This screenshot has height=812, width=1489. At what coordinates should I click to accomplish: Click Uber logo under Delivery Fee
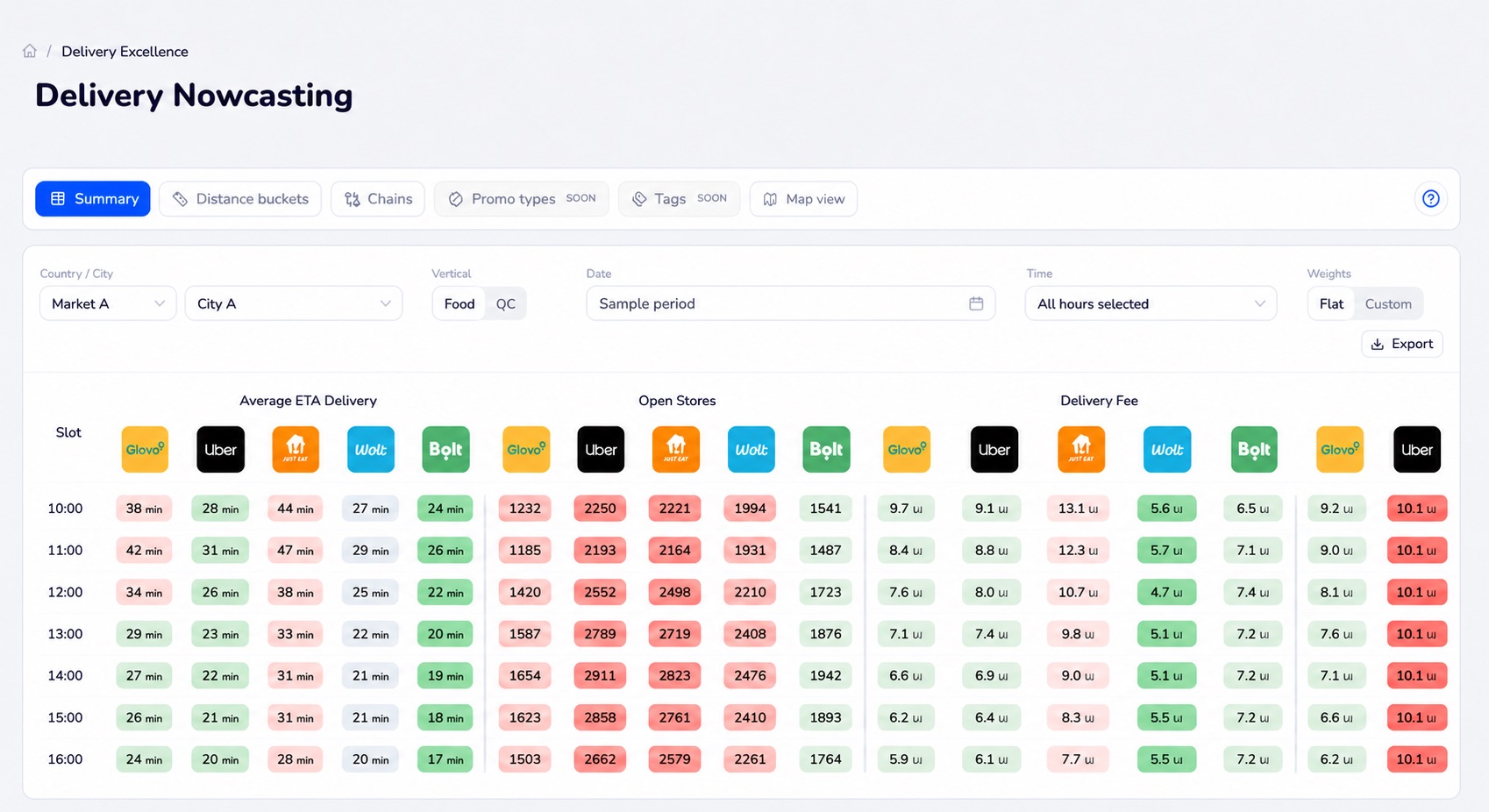pos(994,449)
